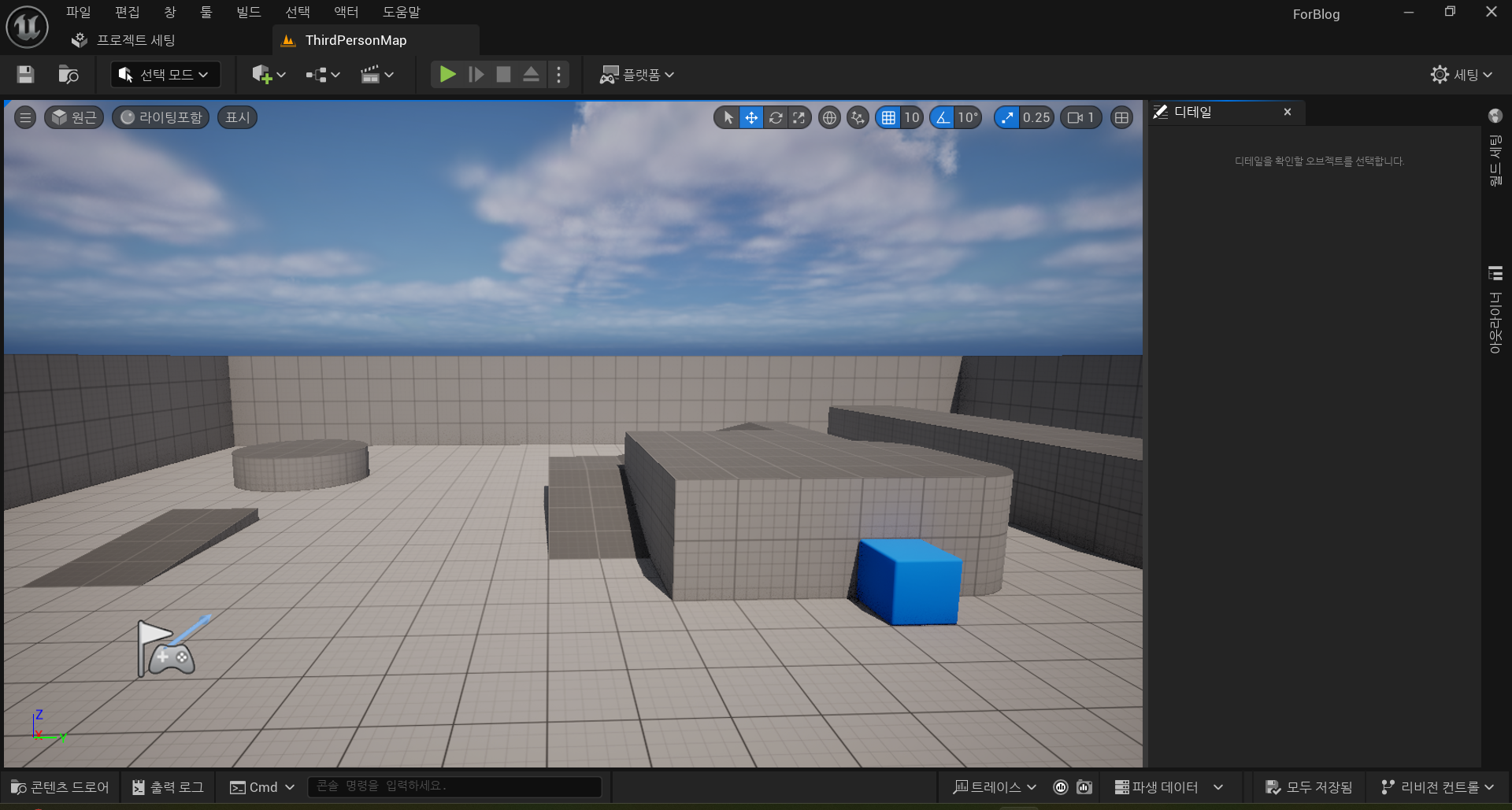Open scale snap value 0.25 dropdown
The width and height of the screenshot is (1512, 810).
[x=1036, y=117]
